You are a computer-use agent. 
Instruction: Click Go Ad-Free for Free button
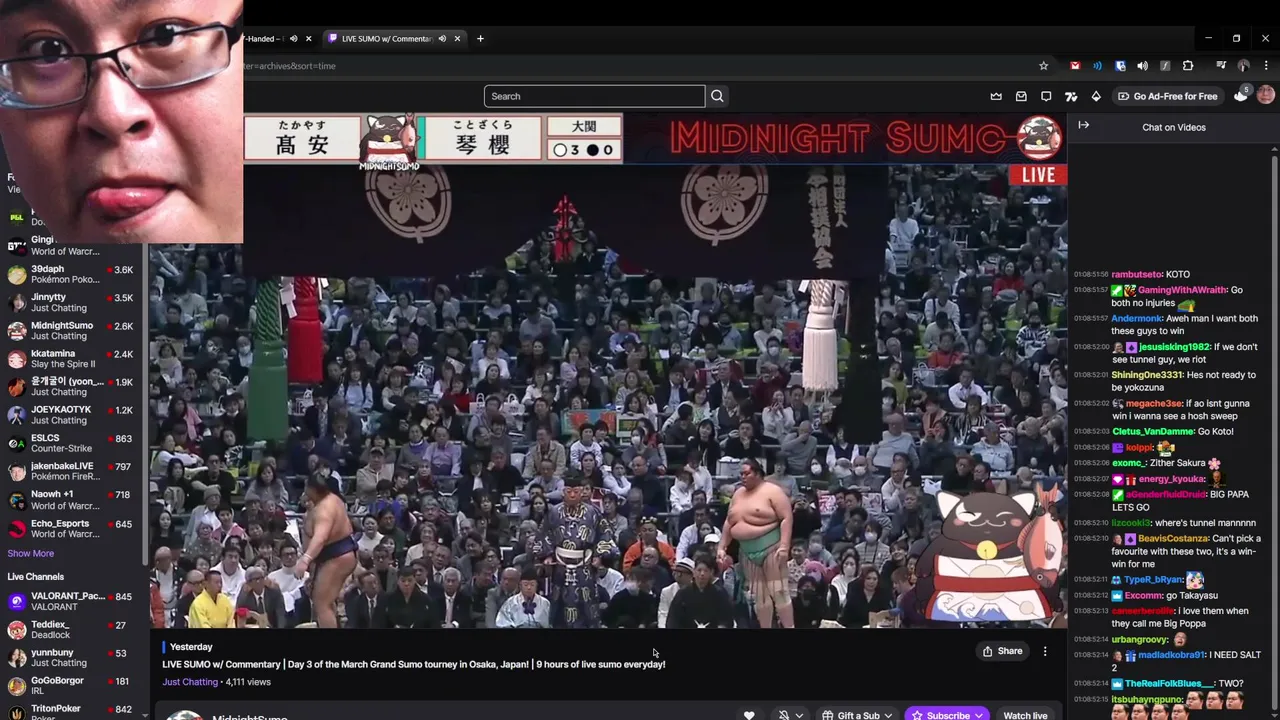pyautogui.click(x=1167, y=96)
